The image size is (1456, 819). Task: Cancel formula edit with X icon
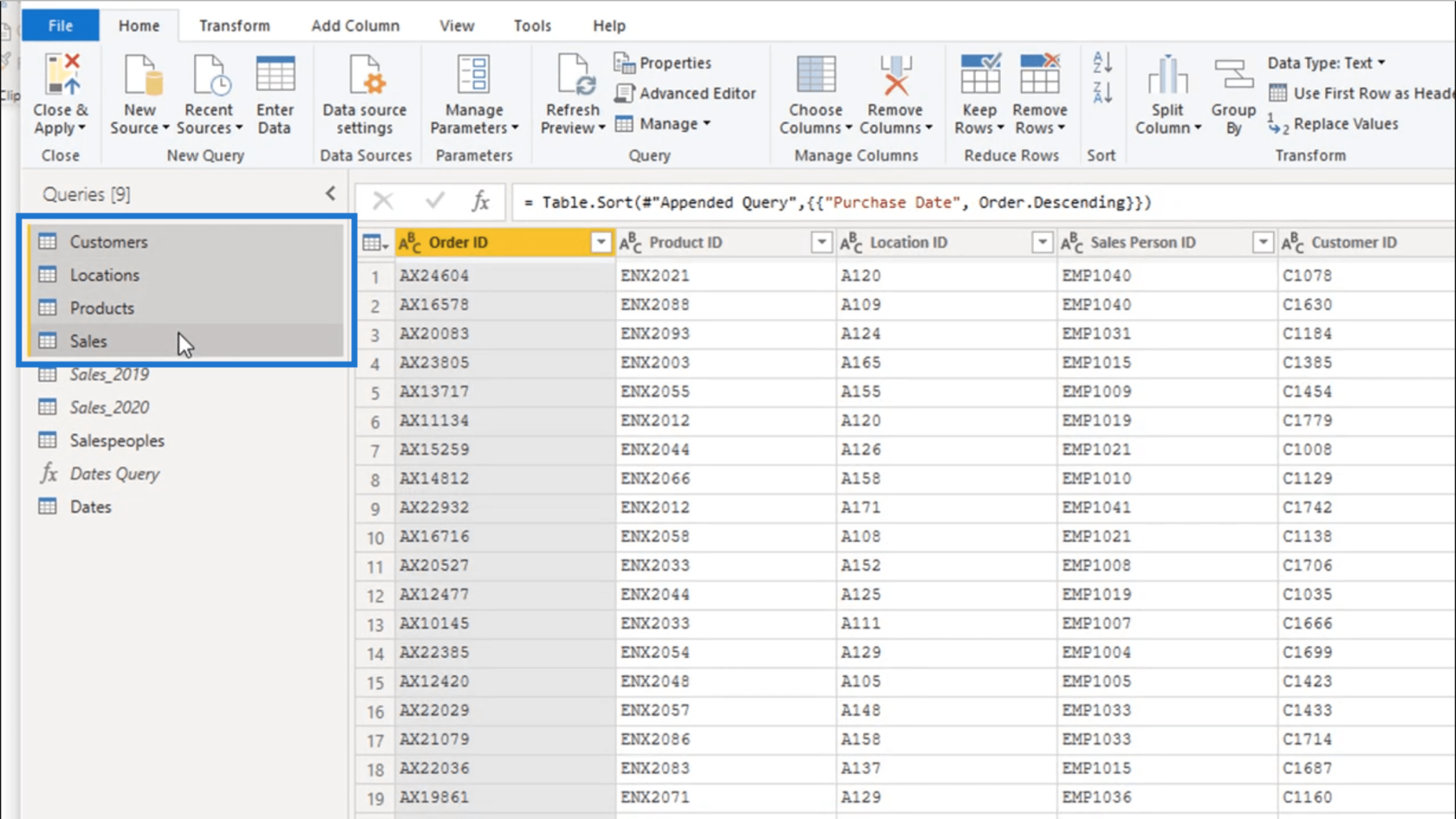coord(383,202)
